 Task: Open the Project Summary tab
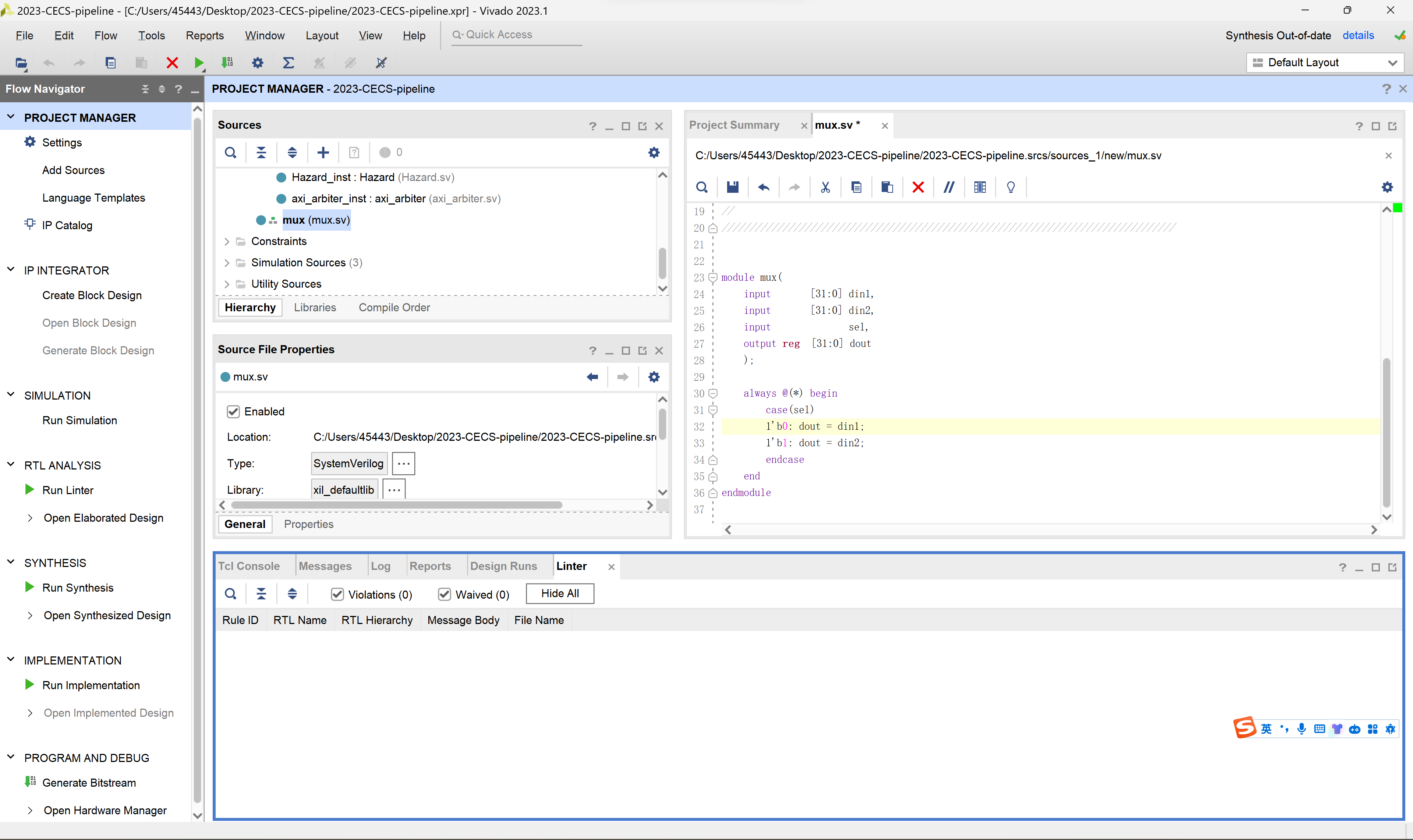[734, 125]
